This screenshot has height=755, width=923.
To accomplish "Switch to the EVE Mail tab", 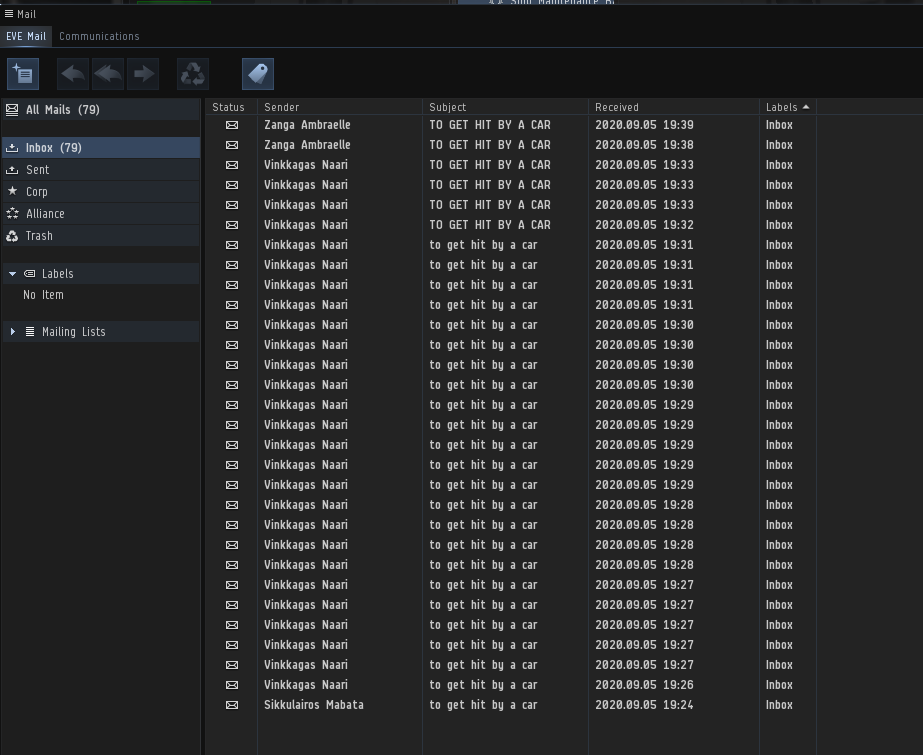I will click(x=26, y=36).
